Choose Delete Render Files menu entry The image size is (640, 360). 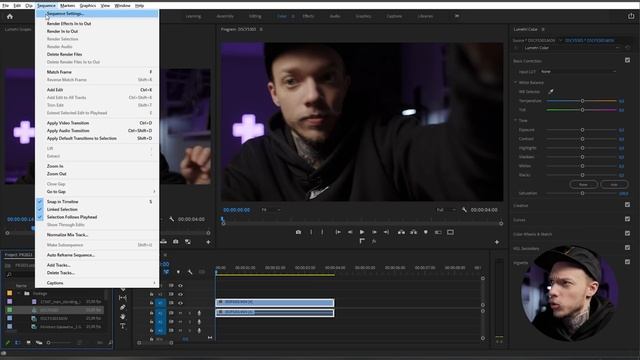tap(97, 54)
